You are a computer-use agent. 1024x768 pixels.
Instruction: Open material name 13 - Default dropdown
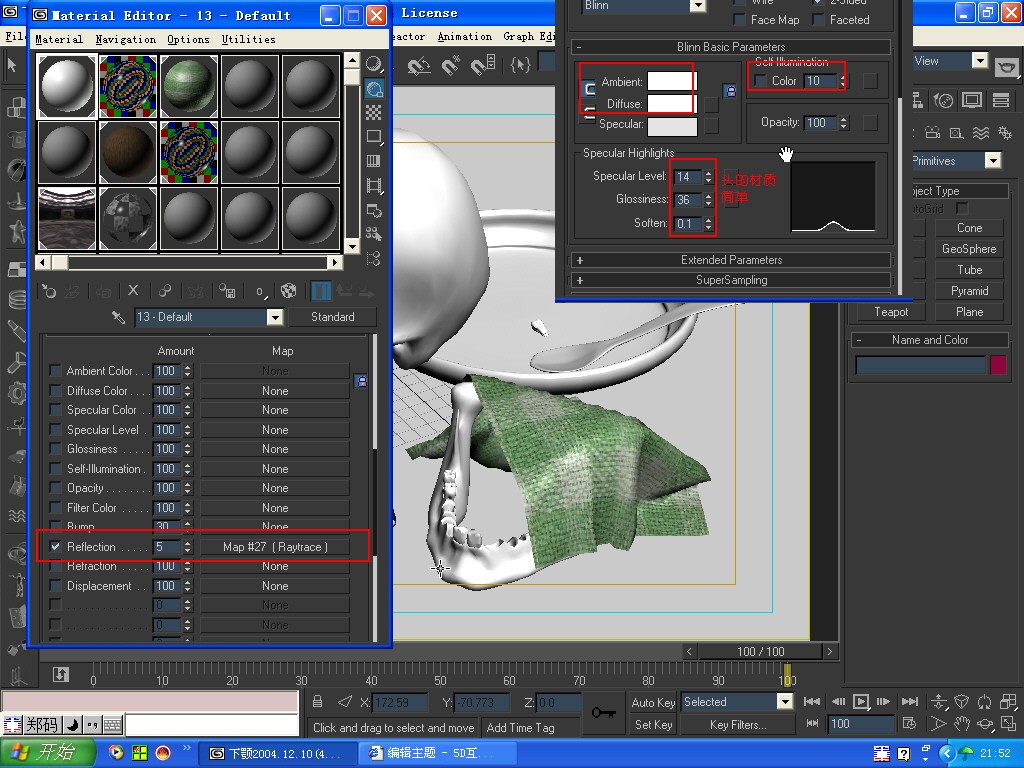coord(275,317)
